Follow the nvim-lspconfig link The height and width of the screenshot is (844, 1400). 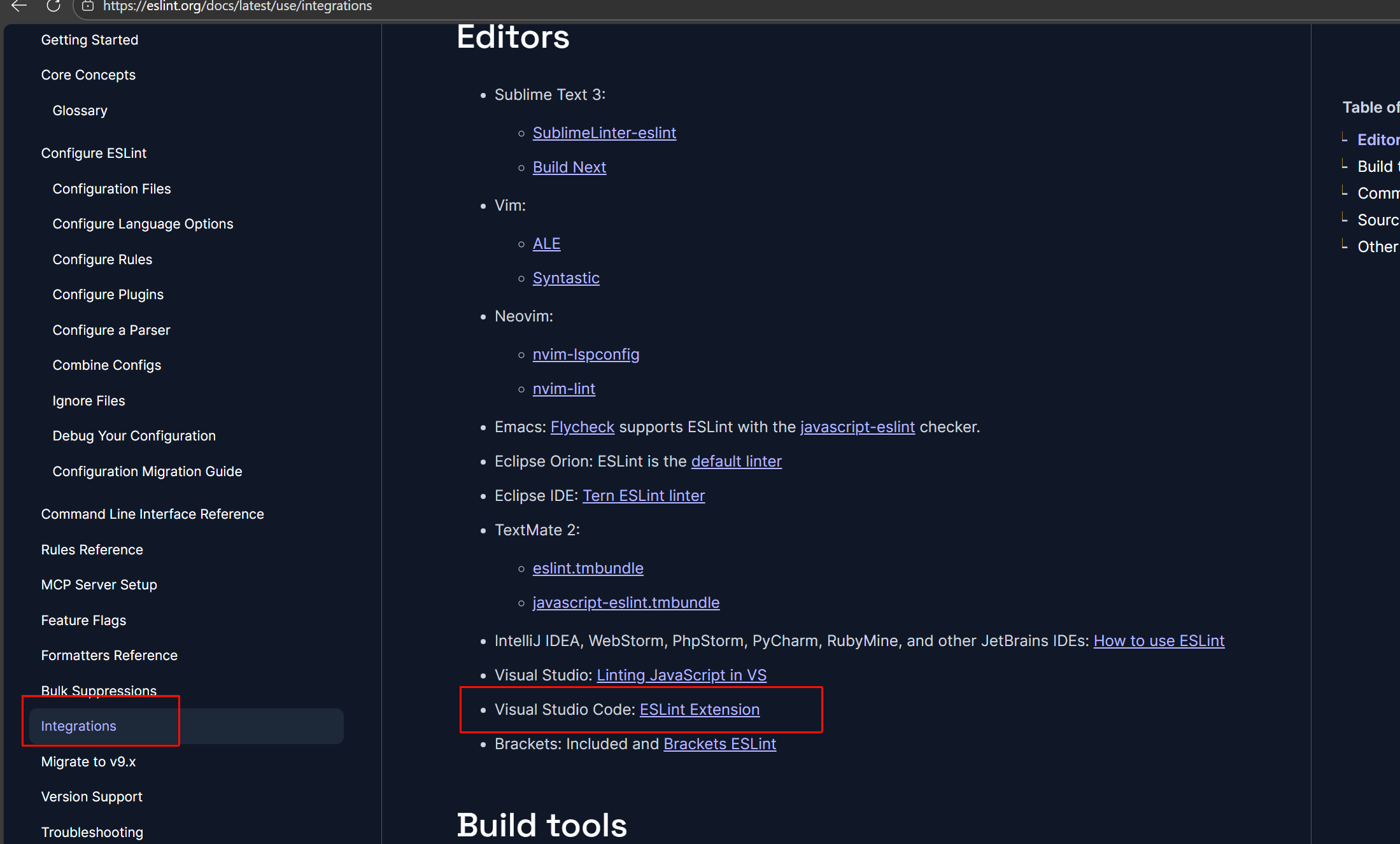pos(586,354)
